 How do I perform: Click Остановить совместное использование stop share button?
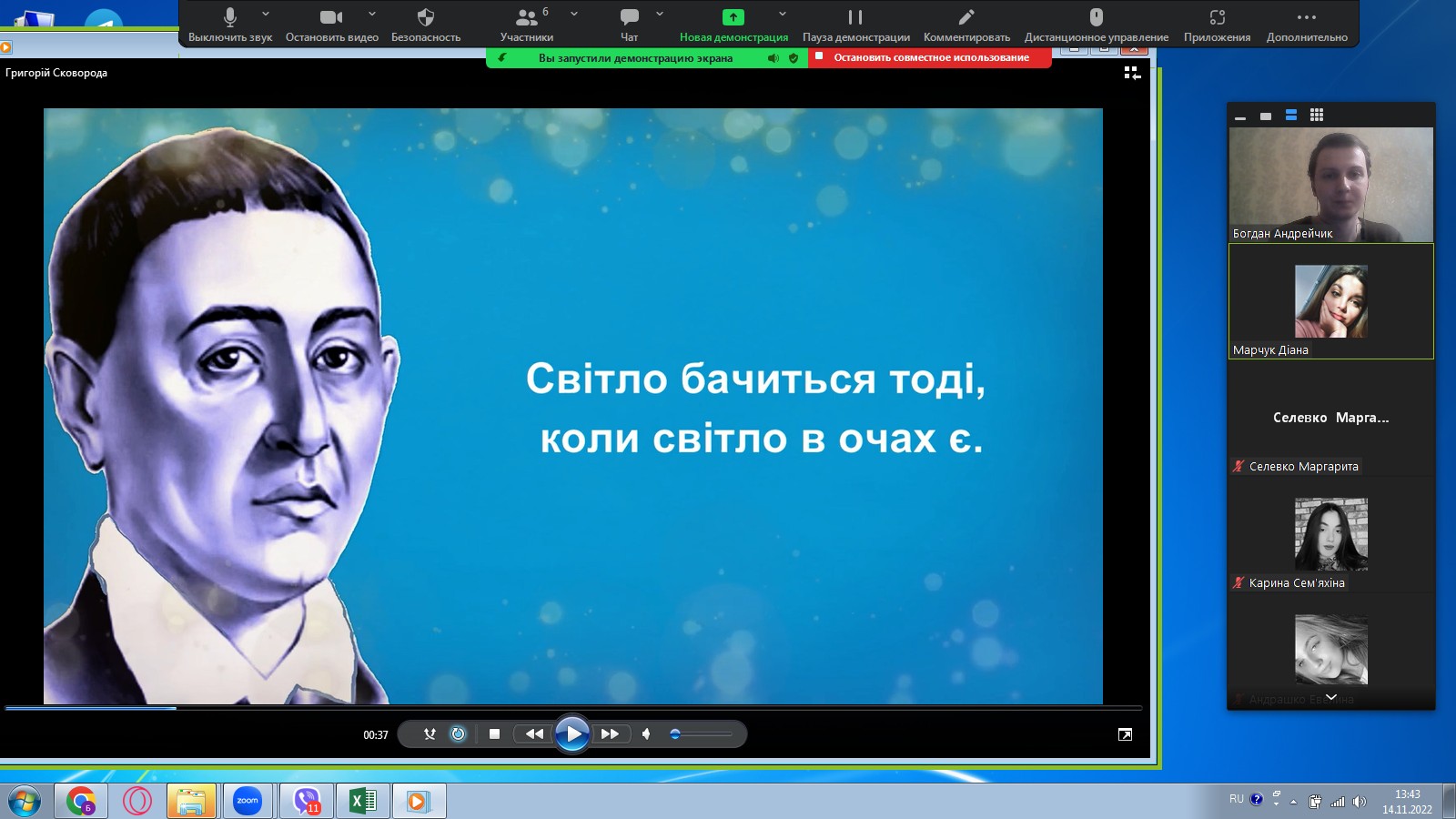[930, 57]
